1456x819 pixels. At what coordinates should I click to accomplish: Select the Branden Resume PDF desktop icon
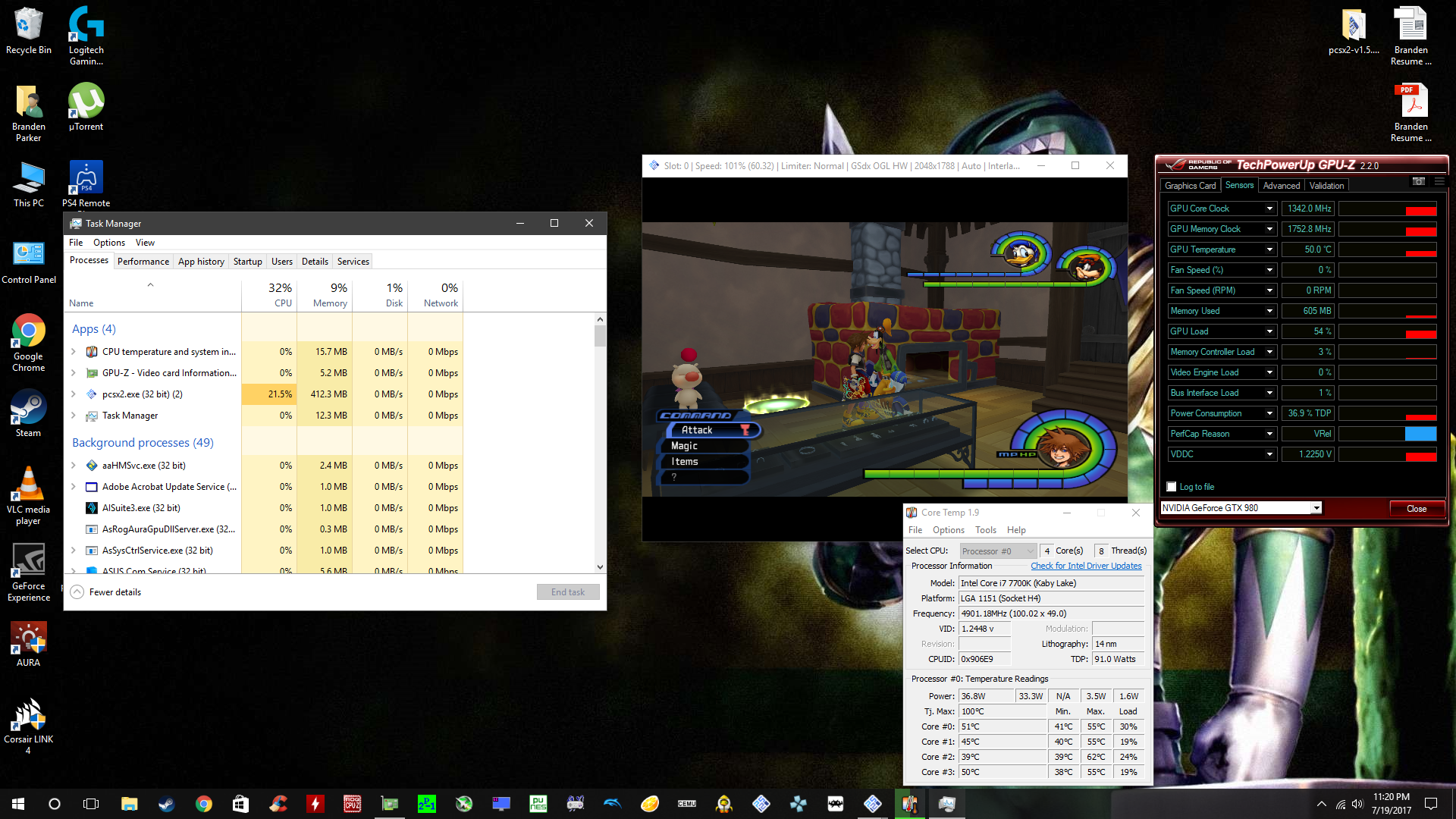click(x=1410, y=112)
